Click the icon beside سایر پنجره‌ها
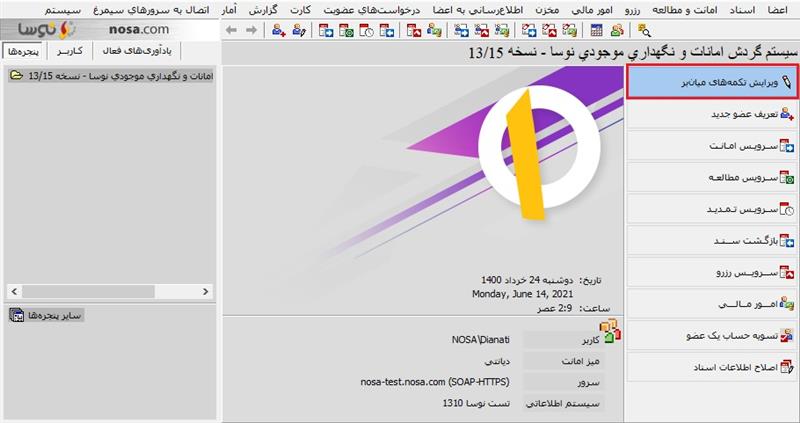The height and width of the screenshot is (423, 800). pos(16,316)
